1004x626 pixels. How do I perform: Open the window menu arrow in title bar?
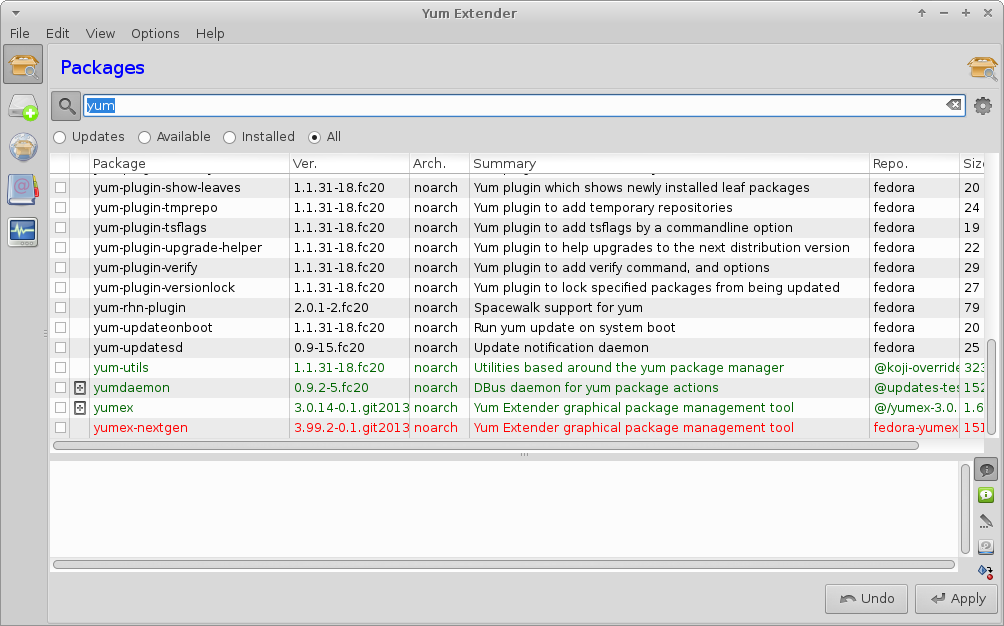pos(16,13)
